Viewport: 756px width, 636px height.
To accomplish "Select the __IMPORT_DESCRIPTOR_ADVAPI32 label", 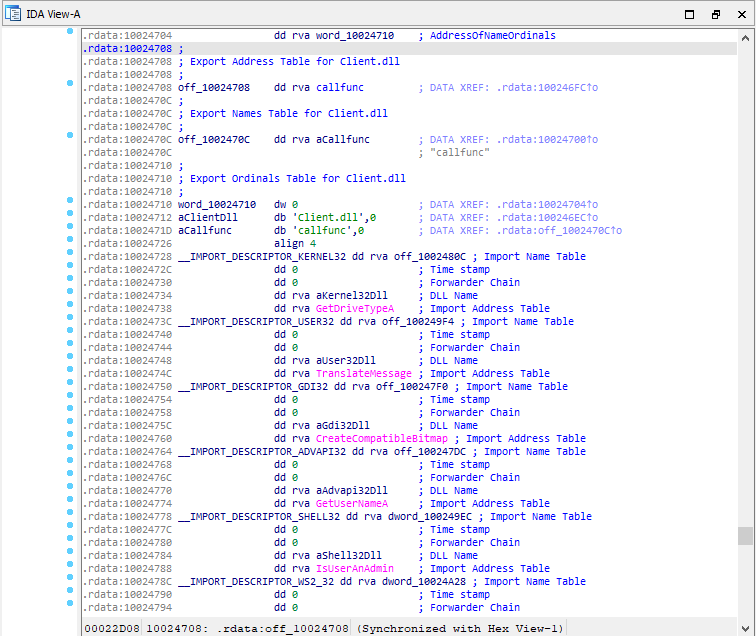I will 262,452.
